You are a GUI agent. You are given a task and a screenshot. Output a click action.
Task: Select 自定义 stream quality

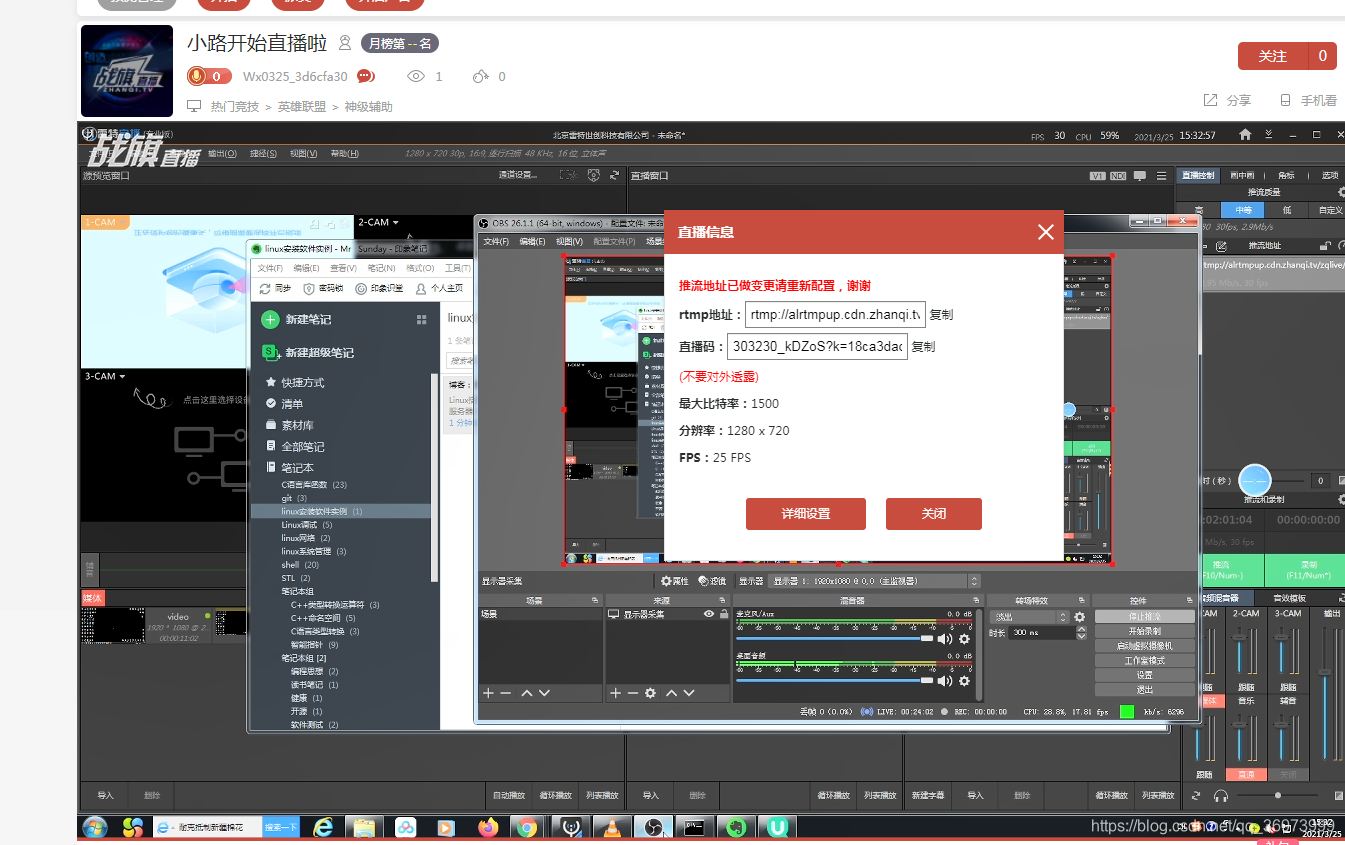pos(1330,210)
